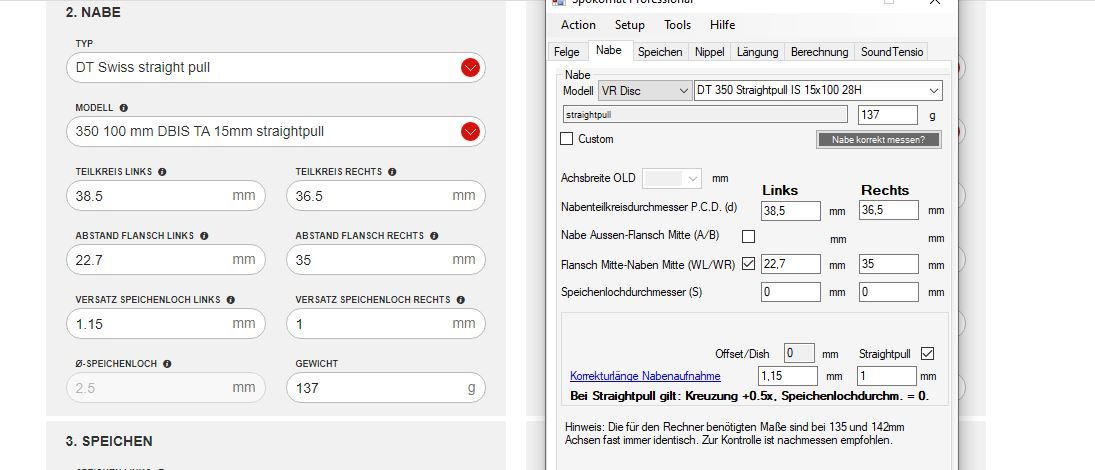Click the Teilkreis Rechts field 36.5

coord(385,196)
